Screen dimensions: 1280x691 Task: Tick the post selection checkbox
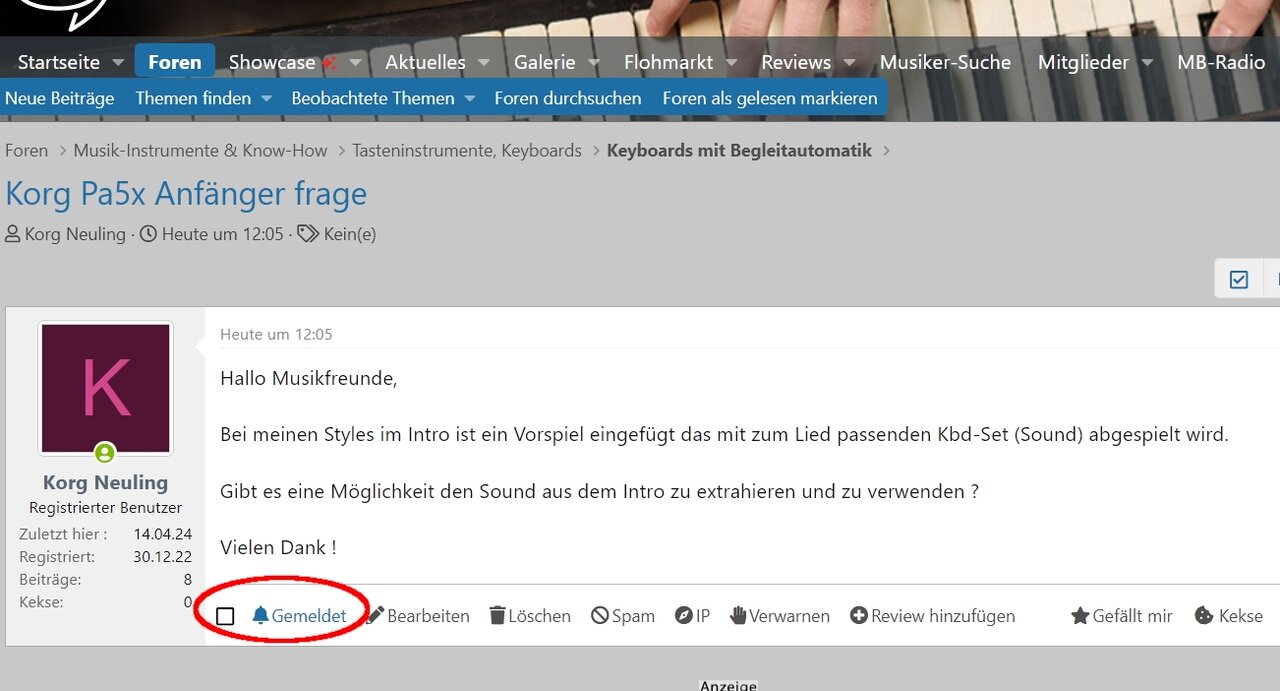(225, 616)
